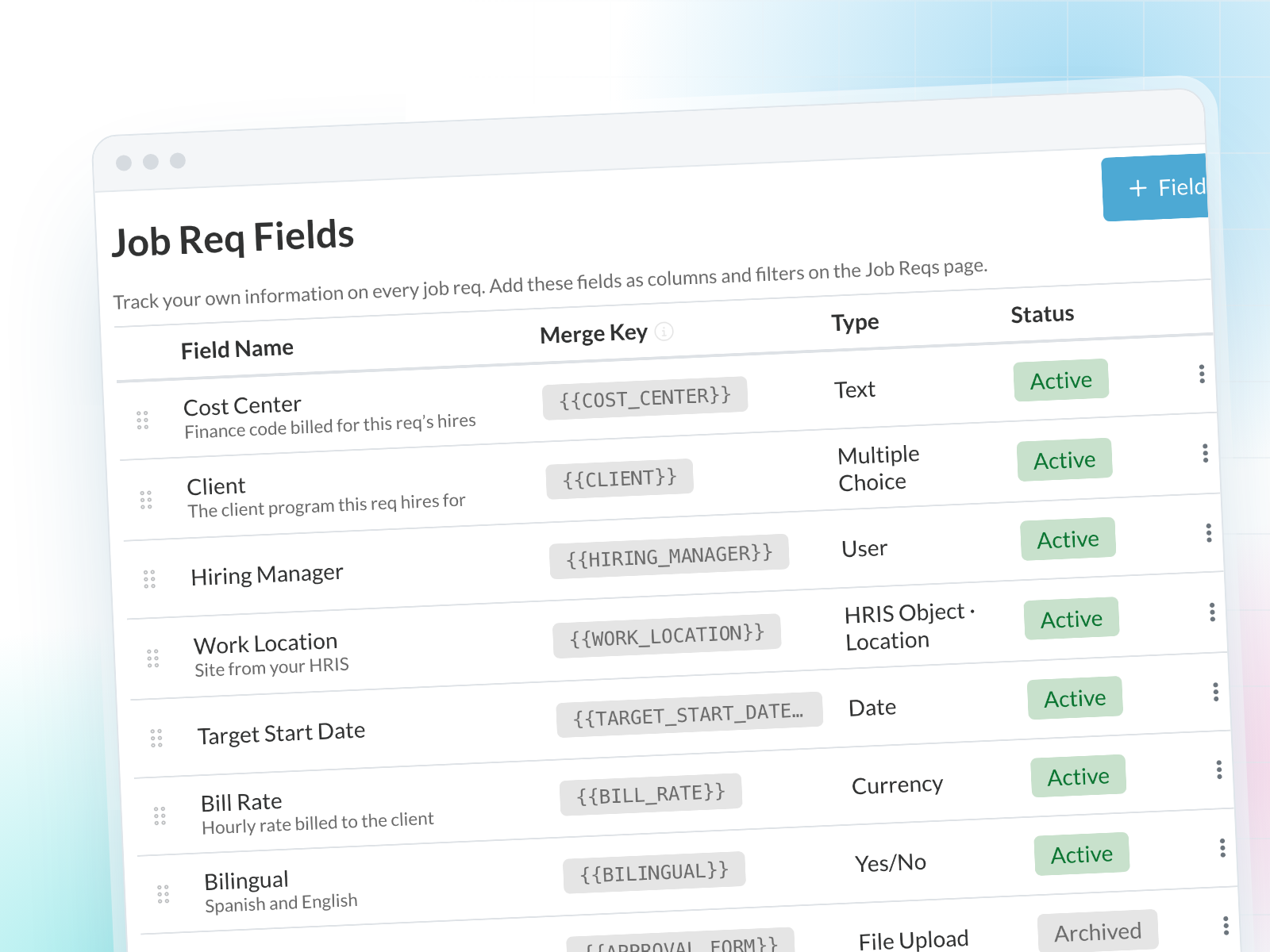Open the Target Start Date kebab menu
The image size is (1270, 952).
tap(1215, 692)
